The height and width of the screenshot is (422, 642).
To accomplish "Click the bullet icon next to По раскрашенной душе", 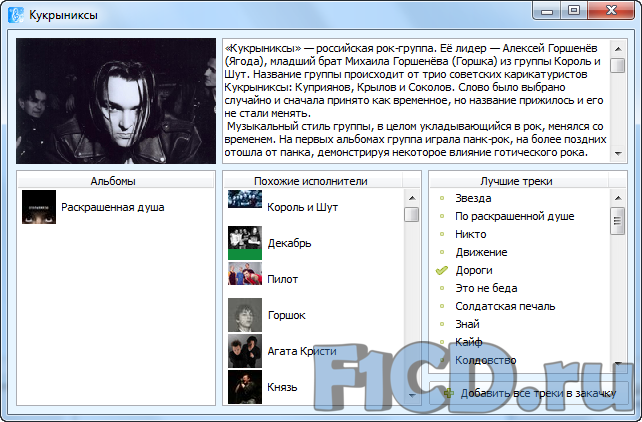I will pyautogui.click(x=442, y=216).
